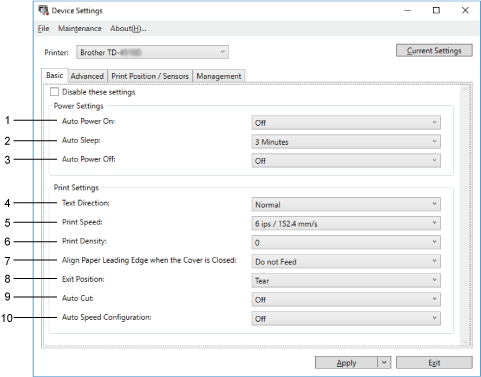481x377 pixels.
Task: Close the Device Settings window
Action: [465, 11]
